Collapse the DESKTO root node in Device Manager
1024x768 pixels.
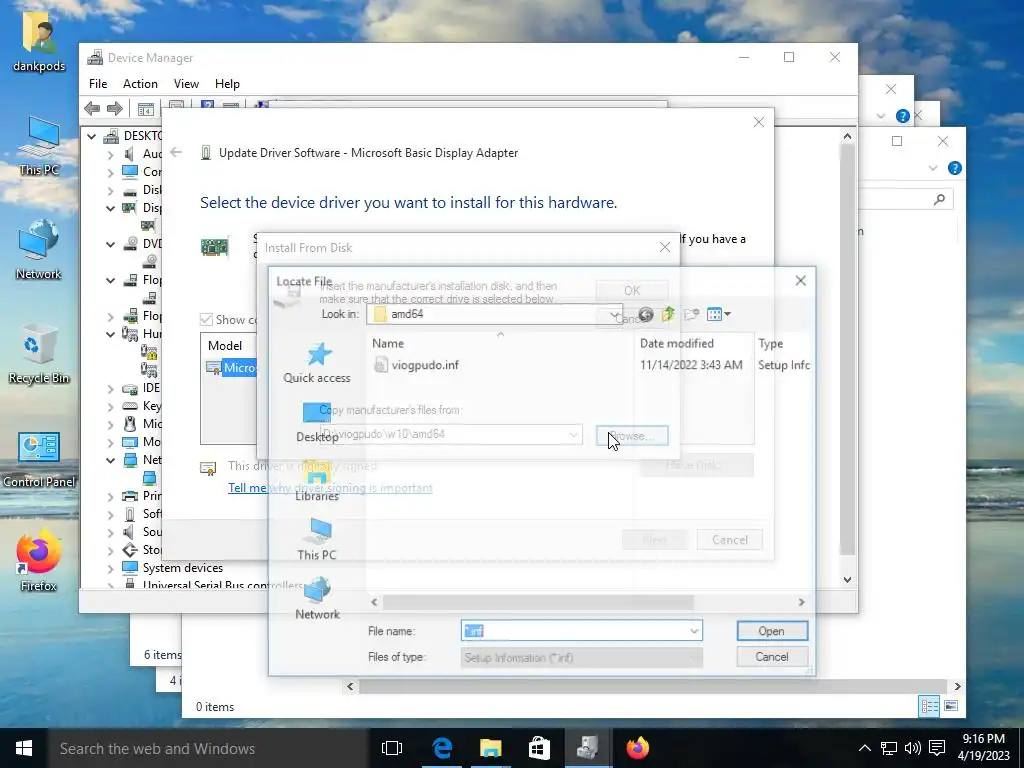click(91, 136)
